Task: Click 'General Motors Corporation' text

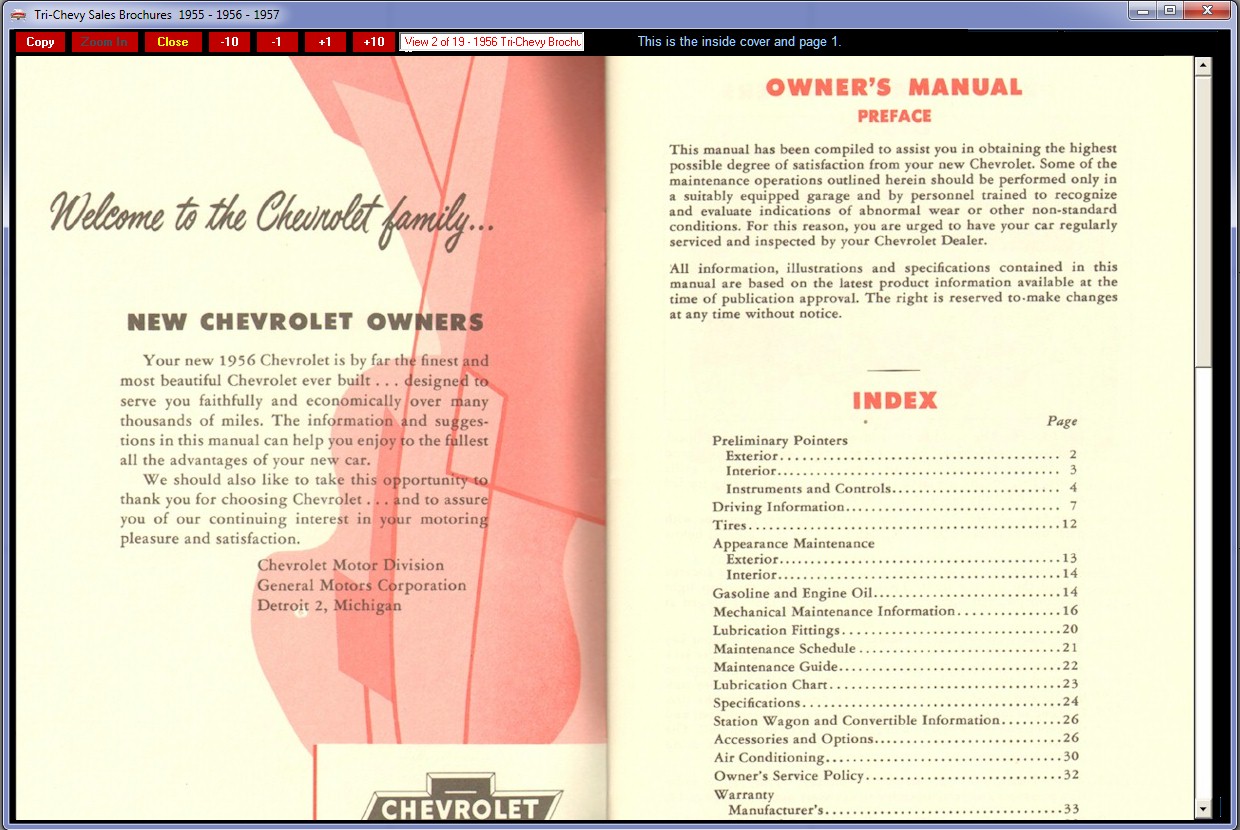Action: coord(361,585)
